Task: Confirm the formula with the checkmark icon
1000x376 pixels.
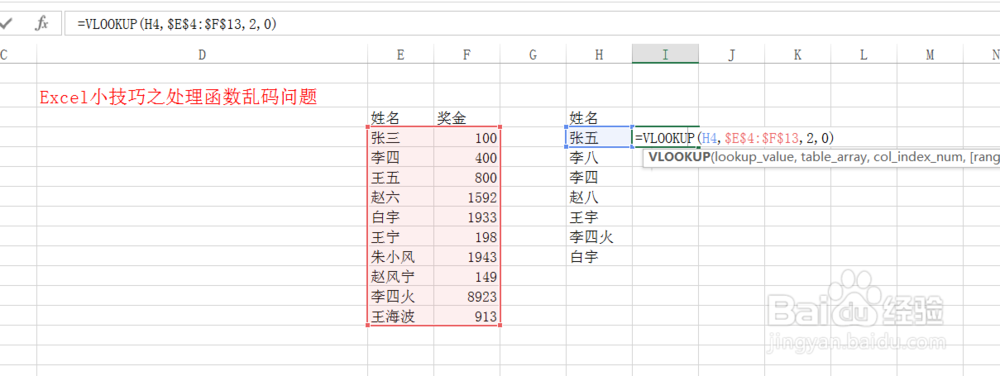Action: [x=6, y=24]
